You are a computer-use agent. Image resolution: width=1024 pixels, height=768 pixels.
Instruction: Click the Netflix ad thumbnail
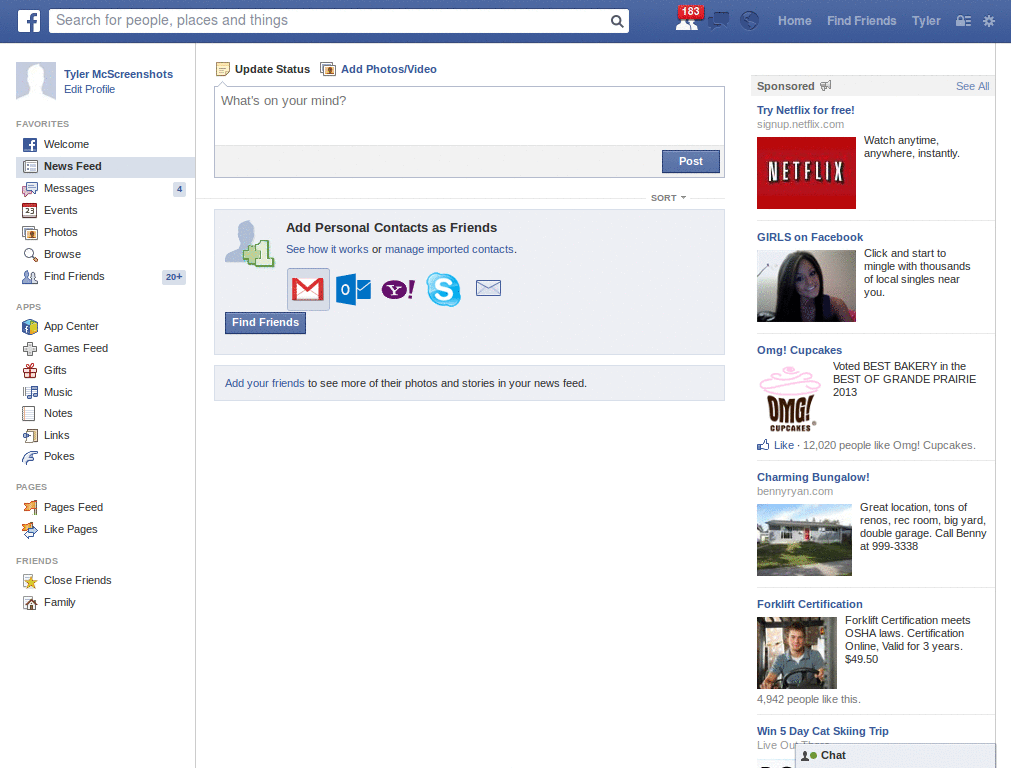point(806,173)
